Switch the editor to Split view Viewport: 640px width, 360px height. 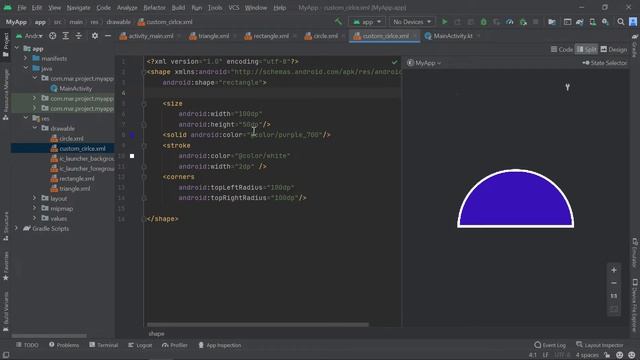pos(586,49)
